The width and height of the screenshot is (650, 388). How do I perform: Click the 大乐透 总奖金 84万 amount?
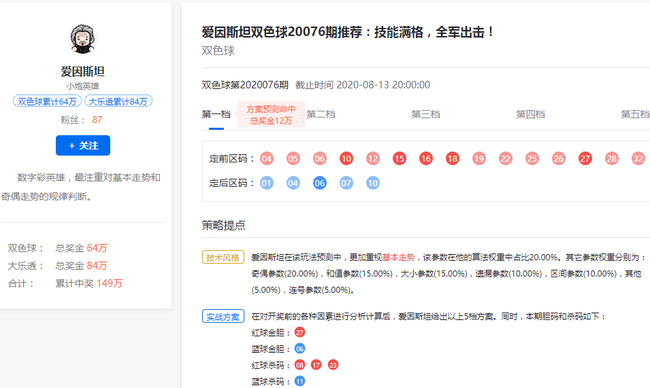97,266
